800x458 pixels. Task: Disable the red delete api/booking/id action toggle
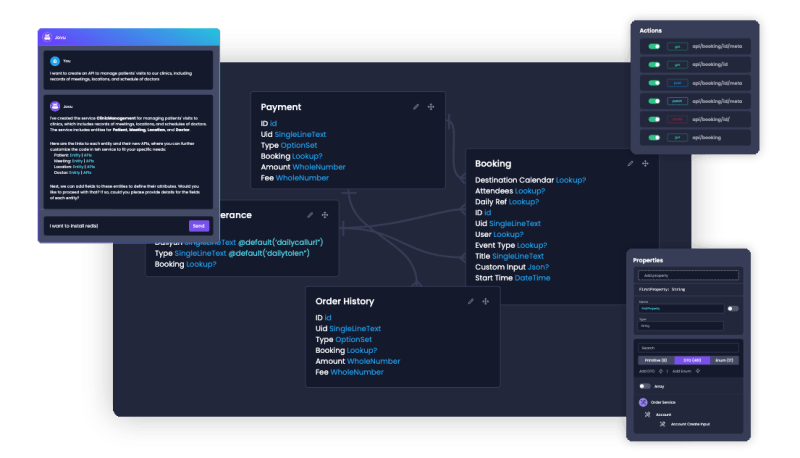[654, 119]
